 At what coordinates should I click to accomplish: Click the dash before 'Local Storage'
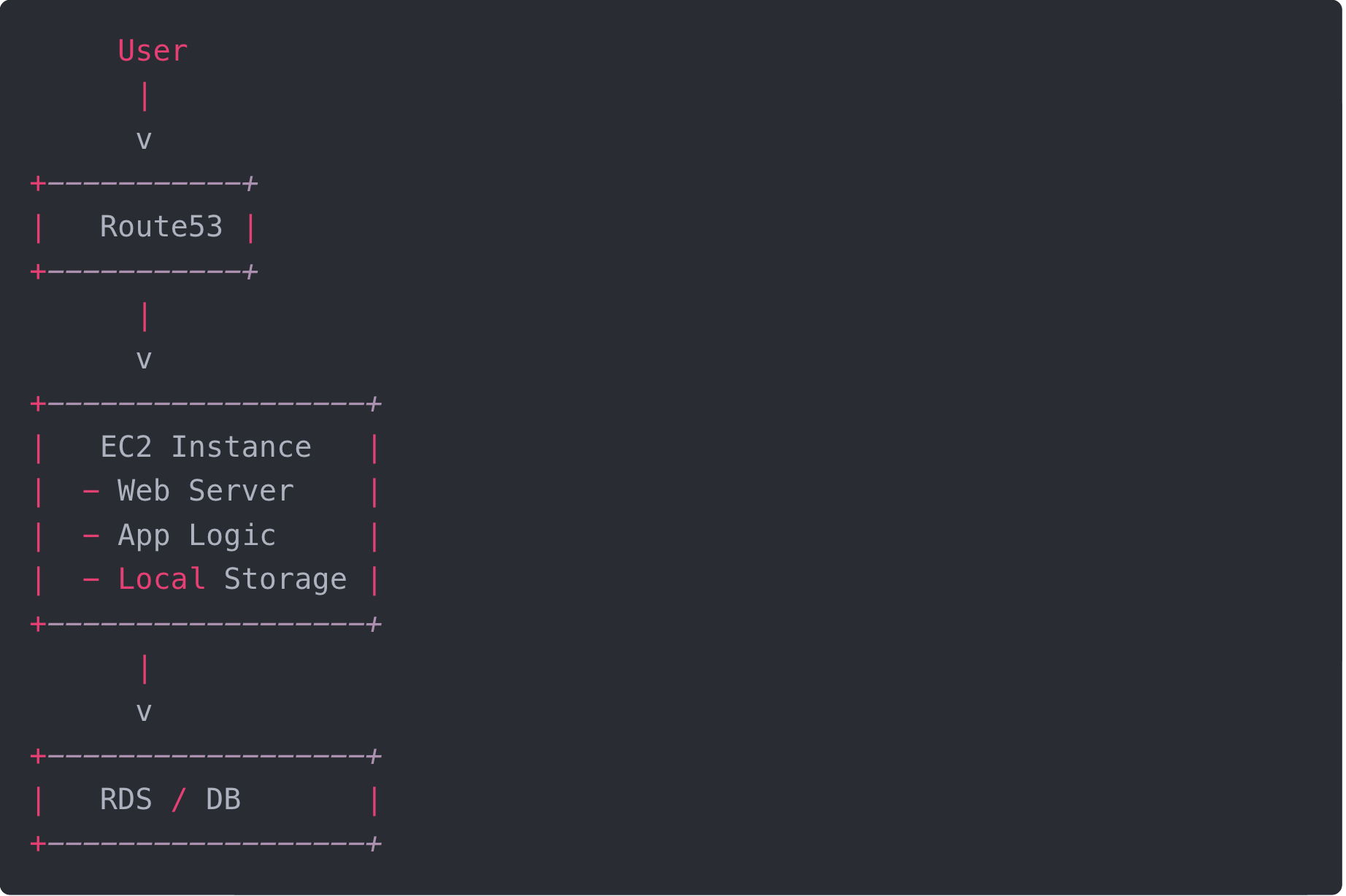click(91, 579)
